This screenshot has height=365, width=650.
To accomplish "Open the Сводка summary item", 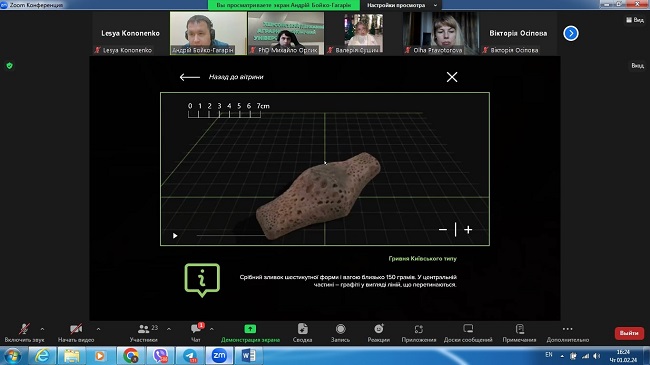I will point(303,333).
